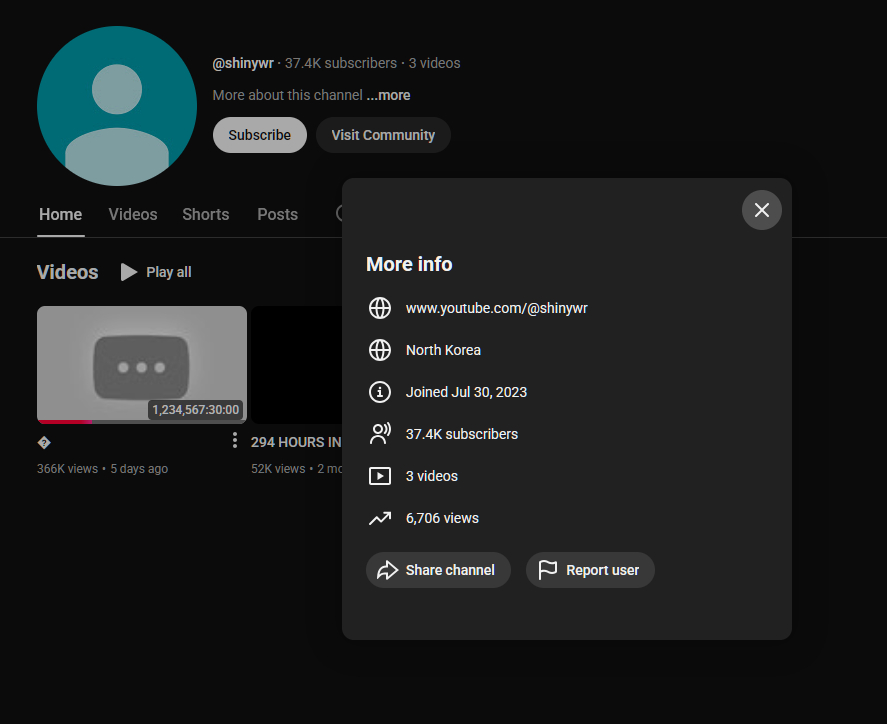
Task: Open Visit Community button
Action: (x=383, y=135)
